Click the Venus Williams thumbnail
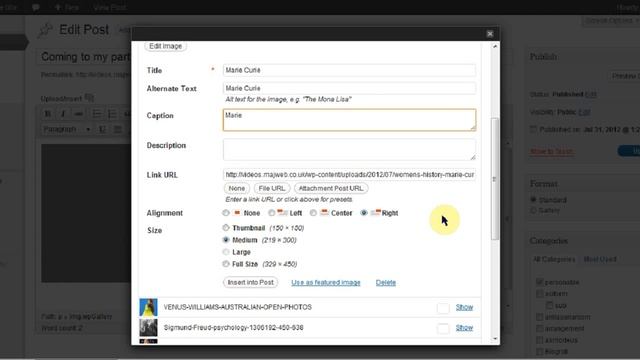This screenshot has height=360, width=640. (x=148, y=307)
